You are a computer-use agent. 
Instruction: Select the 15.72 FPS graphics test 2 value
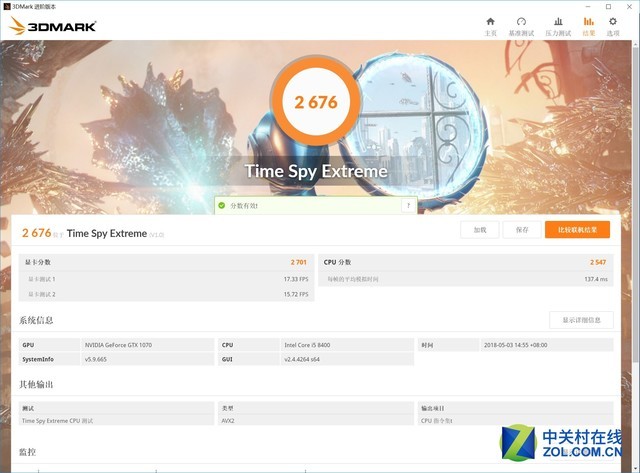pos(296,294)
